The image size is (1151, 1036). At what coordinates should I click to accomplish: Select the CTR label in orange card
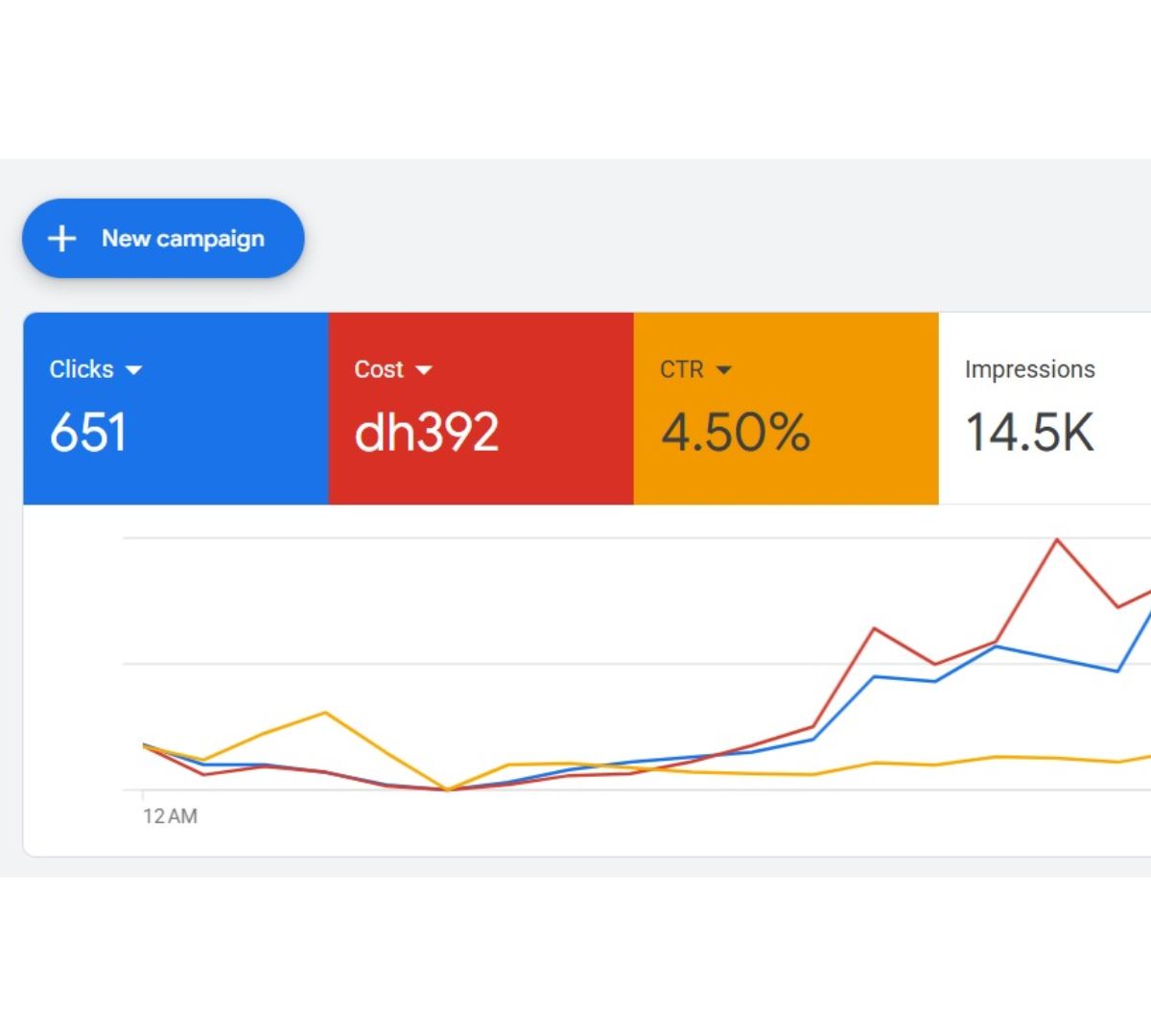pyautogui.click(x=681, y=369)
